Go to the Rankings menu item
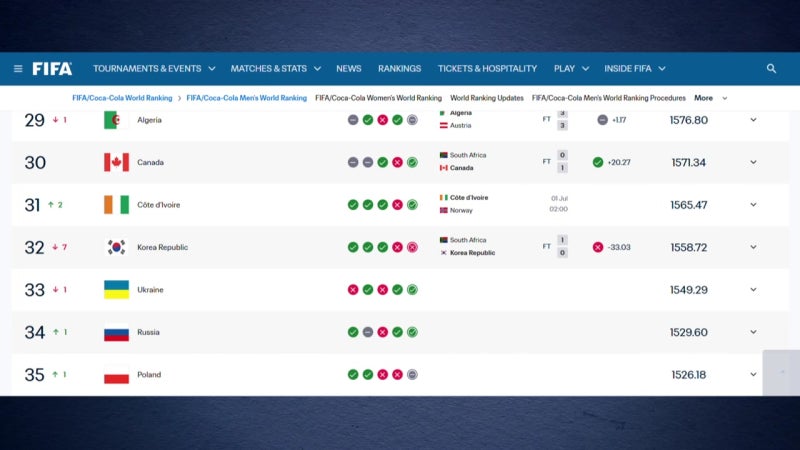 coord(399,68)
